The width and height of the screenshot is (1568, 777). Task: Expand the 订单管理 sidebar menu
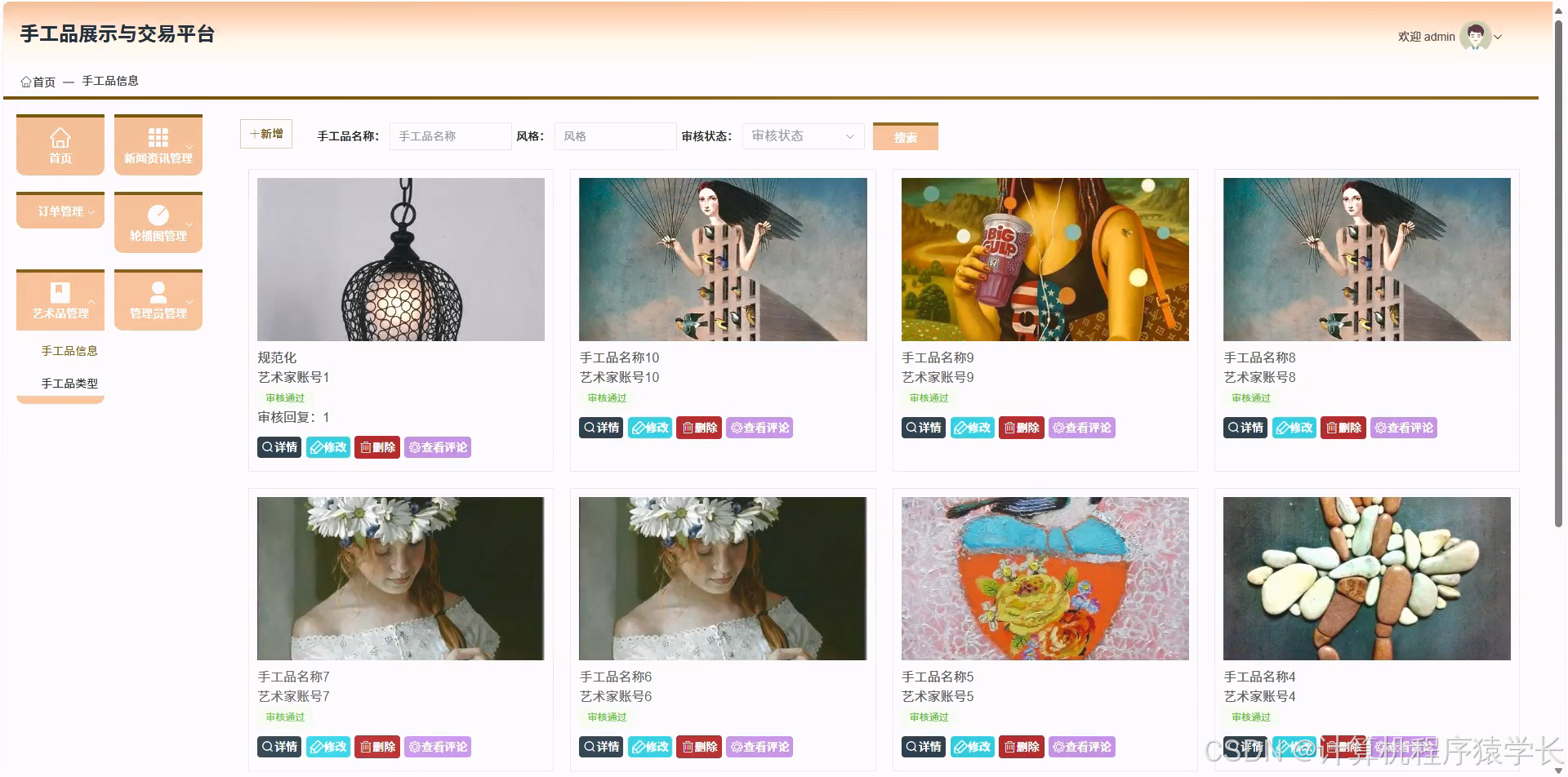pos(60,211)
